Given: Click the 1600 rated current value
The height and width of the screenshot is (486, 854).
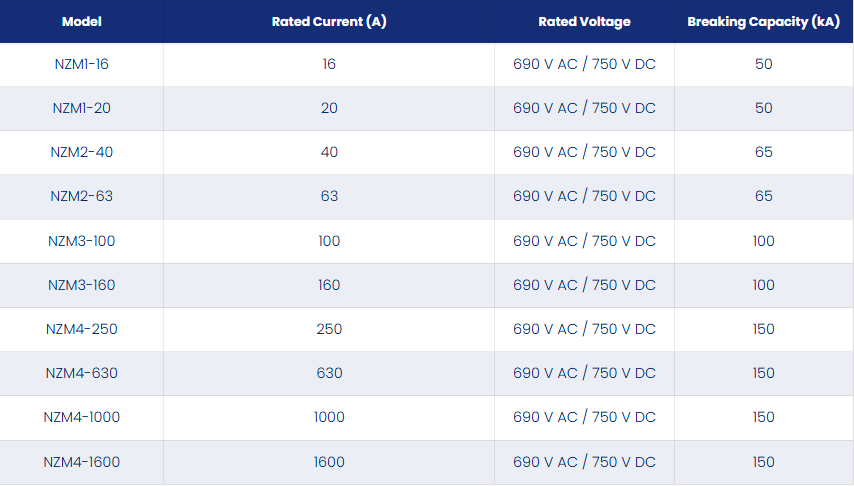Looking at the screenshot, I should (329, 462).
